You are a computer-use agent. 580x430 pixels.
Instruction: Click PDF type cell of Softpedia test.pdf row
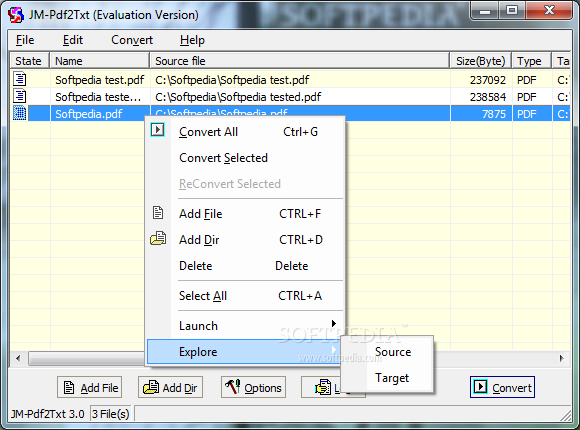[527, 80]
